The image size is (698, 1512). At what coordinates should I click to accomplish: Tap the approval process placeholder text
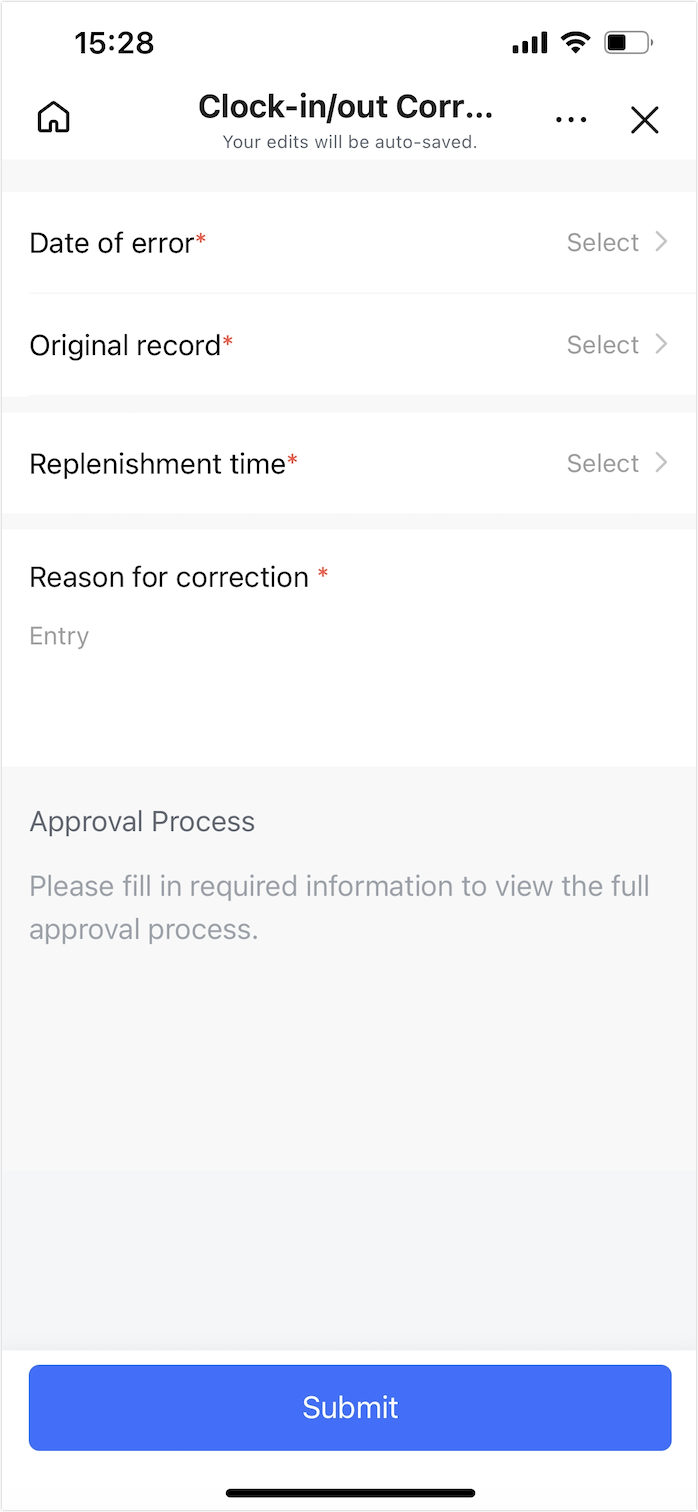point(340,907)
